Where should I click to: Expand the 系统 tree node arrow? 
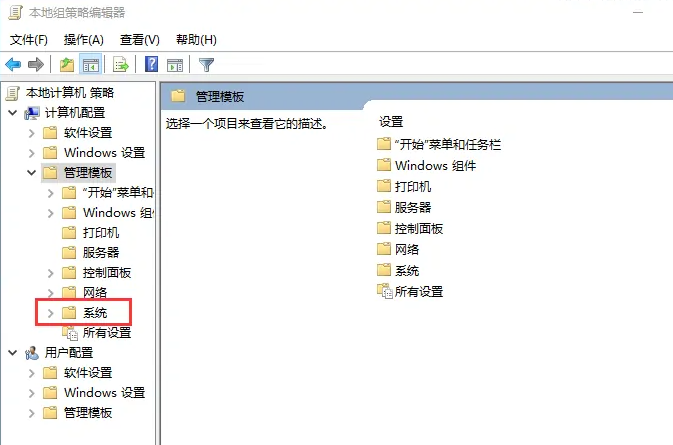coord(50,313)
